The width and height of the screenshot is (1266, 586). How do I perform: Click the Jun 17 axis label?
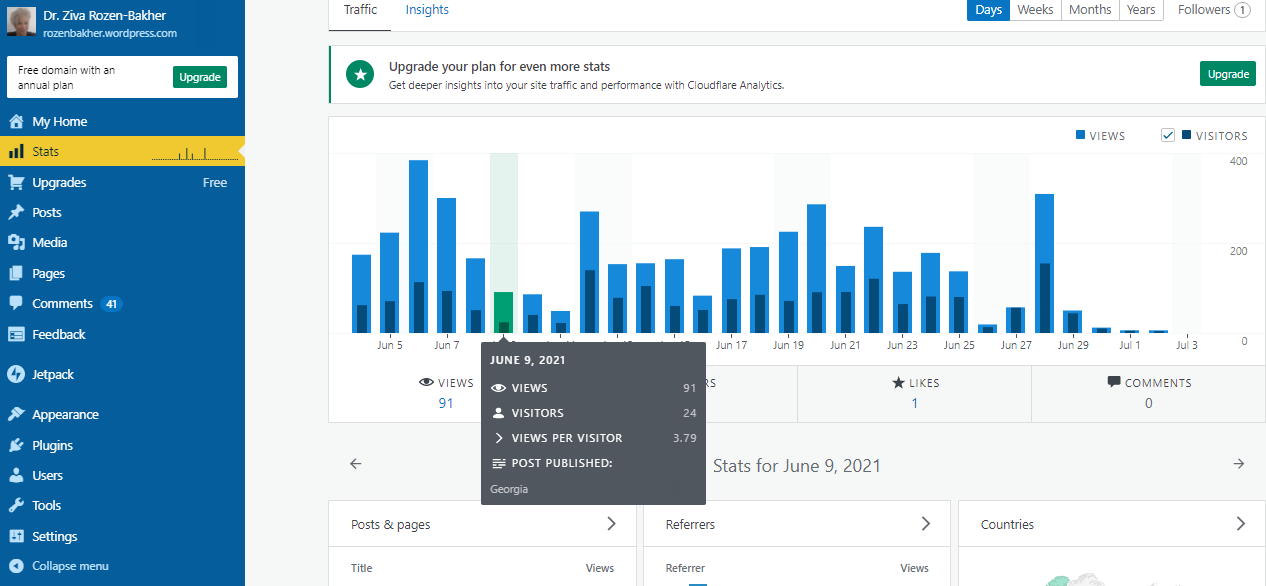(732, 345)
